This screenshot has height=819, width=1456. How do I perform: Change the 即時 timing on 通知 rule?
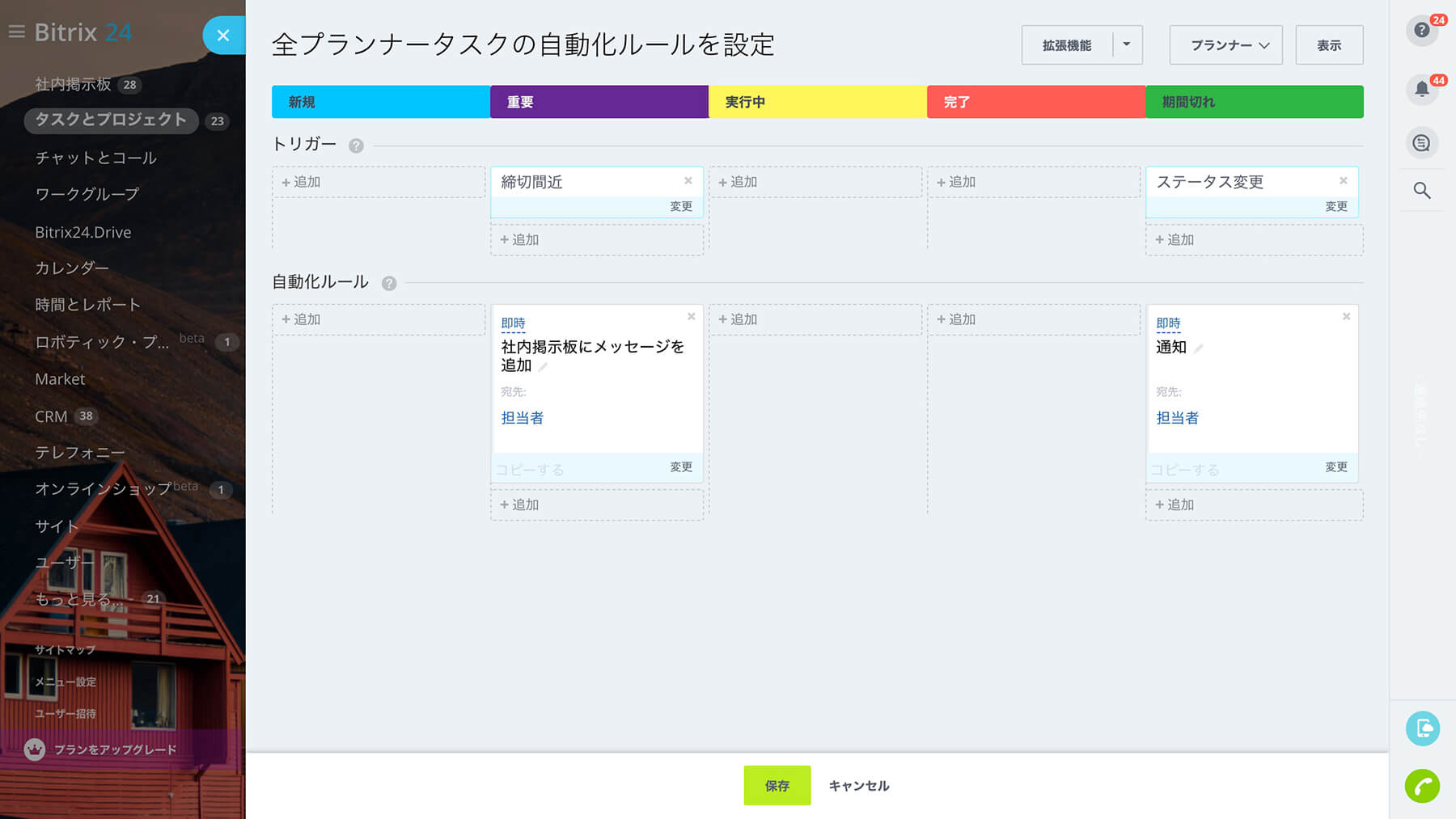pos(1168,323)
